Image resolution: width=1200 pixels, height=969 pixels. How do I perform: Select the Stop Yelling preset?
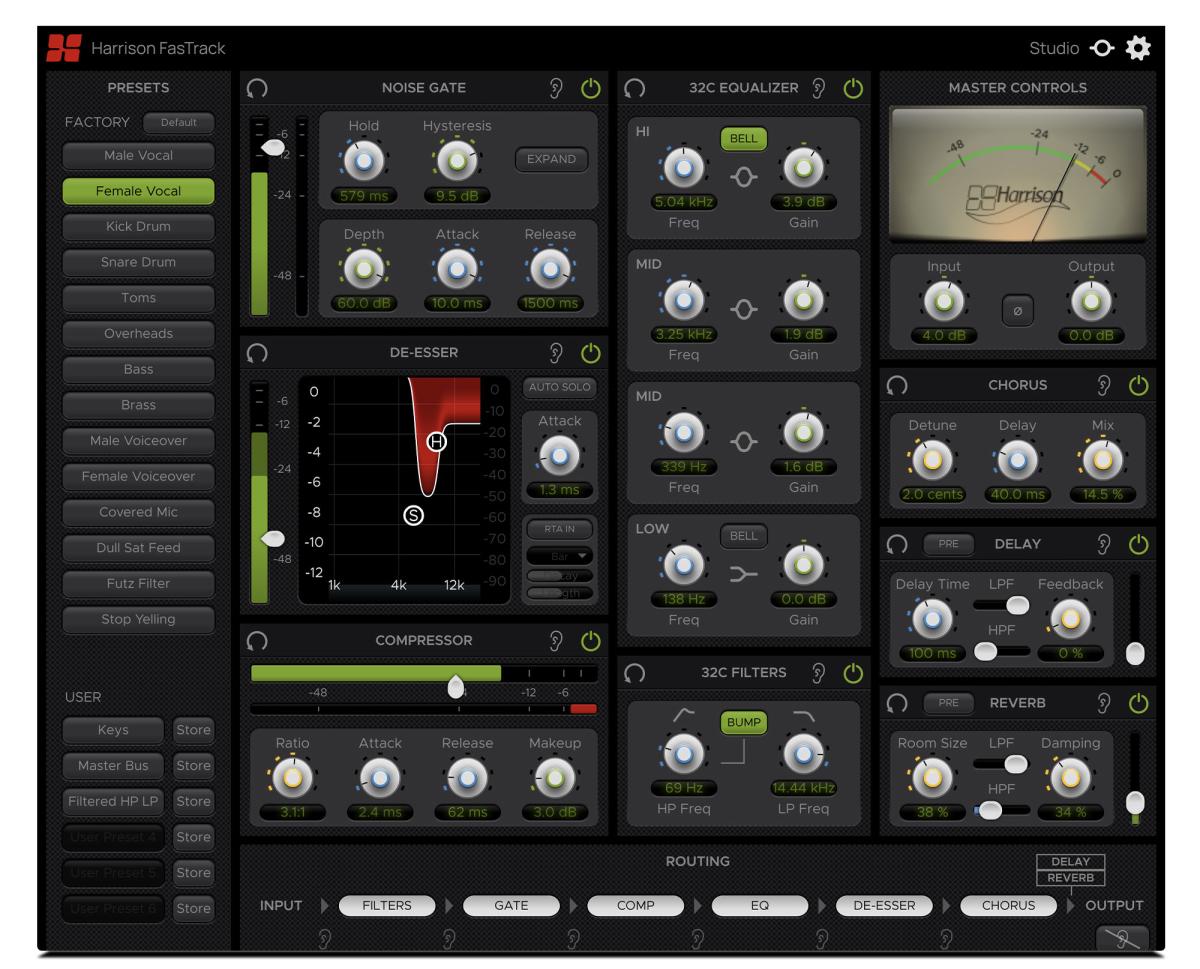coord(138,619)
